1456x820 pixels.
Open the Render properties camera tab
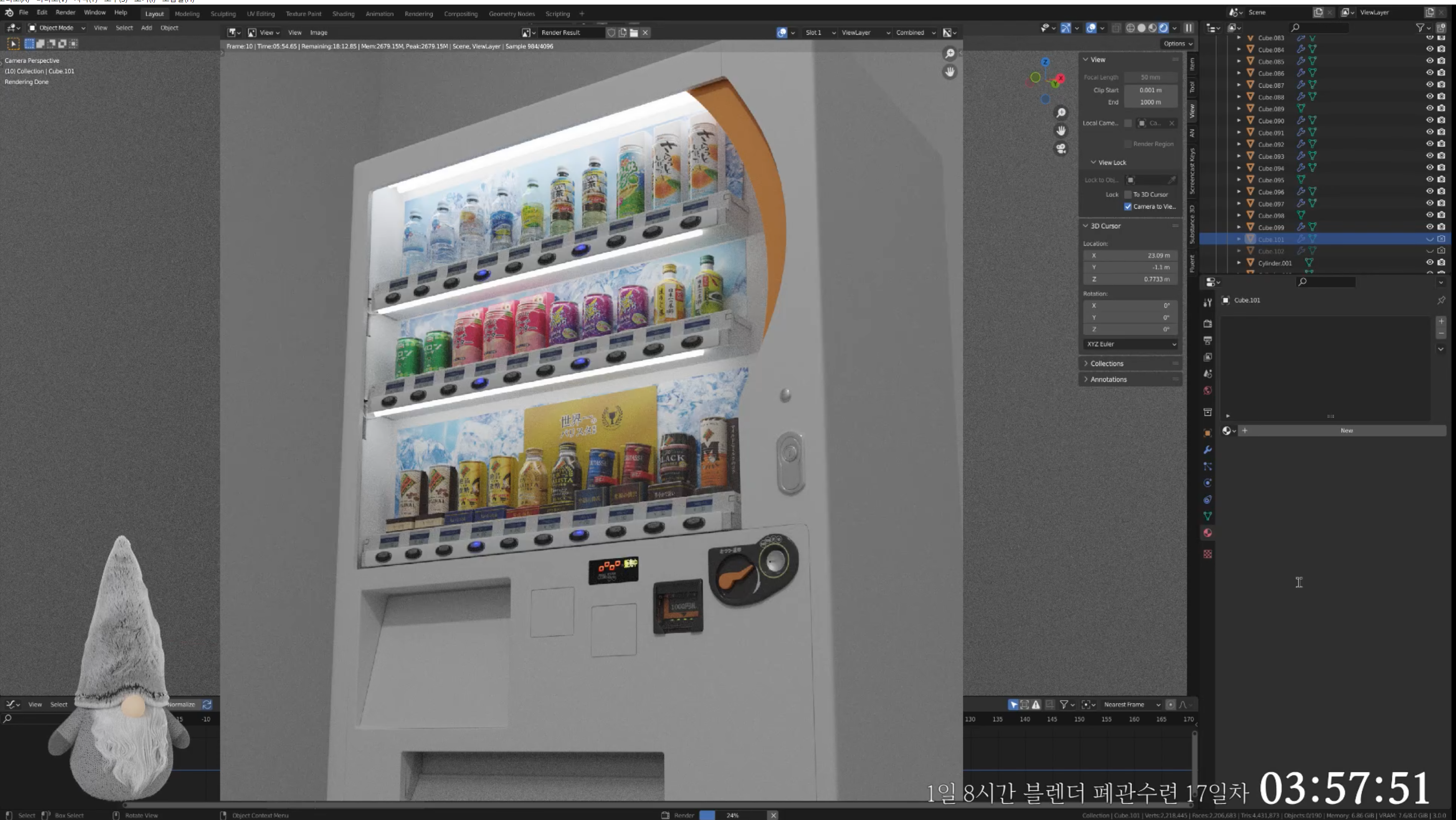pyautogui.click(x=1207, y=324)
